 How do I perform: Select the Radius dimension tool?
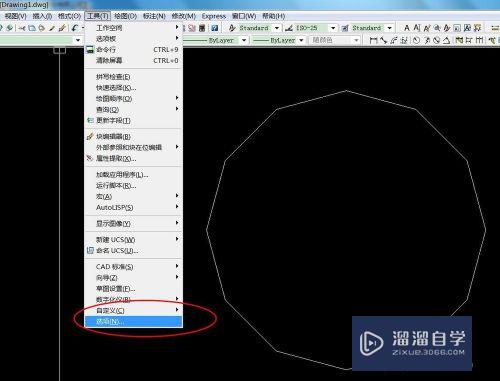pyautogui.click(x=416, y=40)
